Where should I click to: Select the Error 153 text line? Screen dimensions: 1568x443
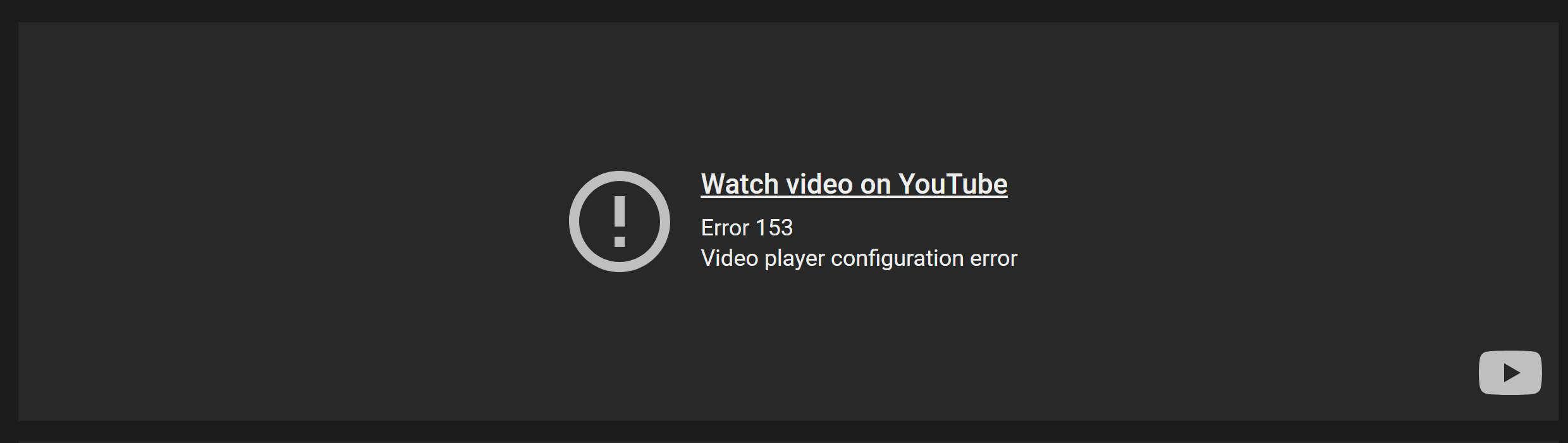click(747, 228)
